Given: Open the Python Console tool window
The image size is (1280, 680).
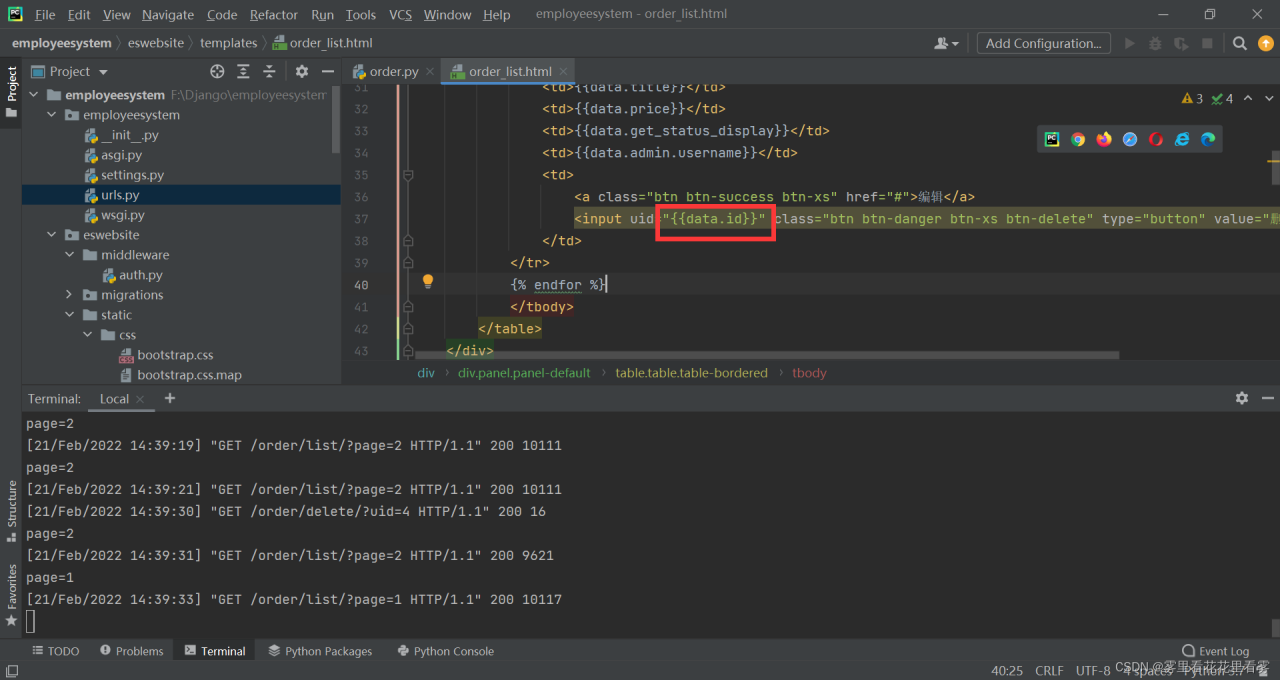Looking at the screenshot, I should (445, 651).
